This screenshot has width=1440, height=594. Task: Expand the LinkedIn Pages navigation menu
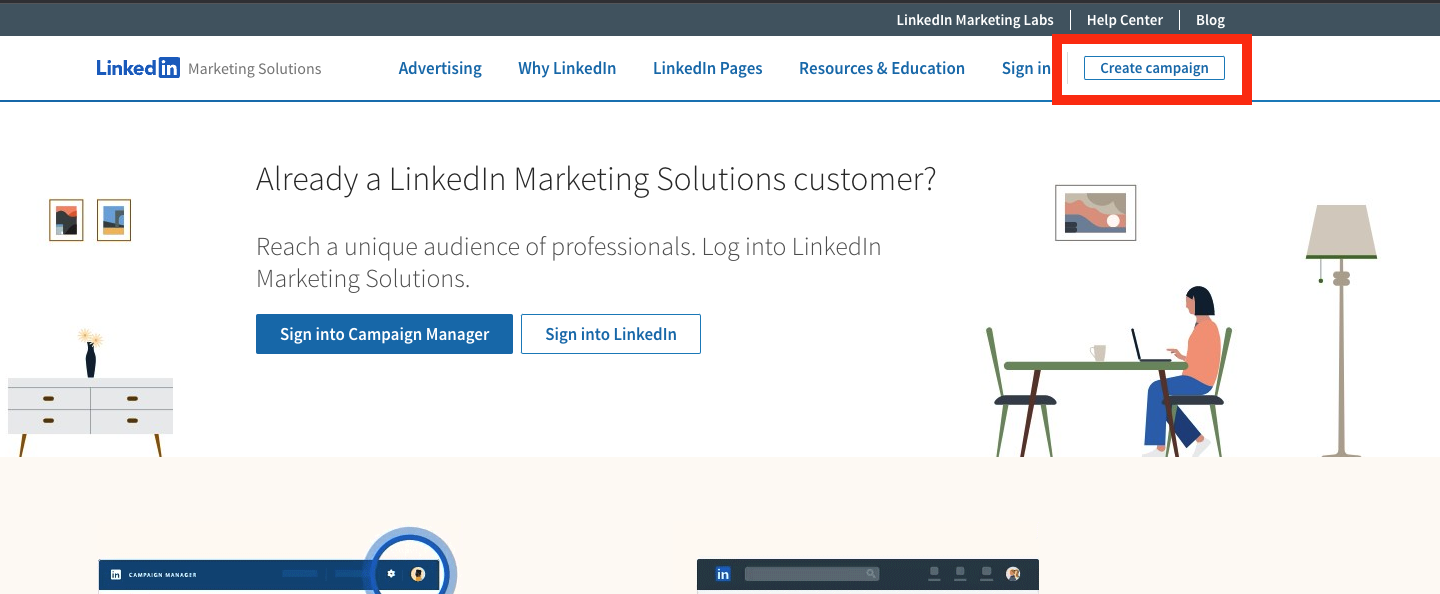pos(708,68)
